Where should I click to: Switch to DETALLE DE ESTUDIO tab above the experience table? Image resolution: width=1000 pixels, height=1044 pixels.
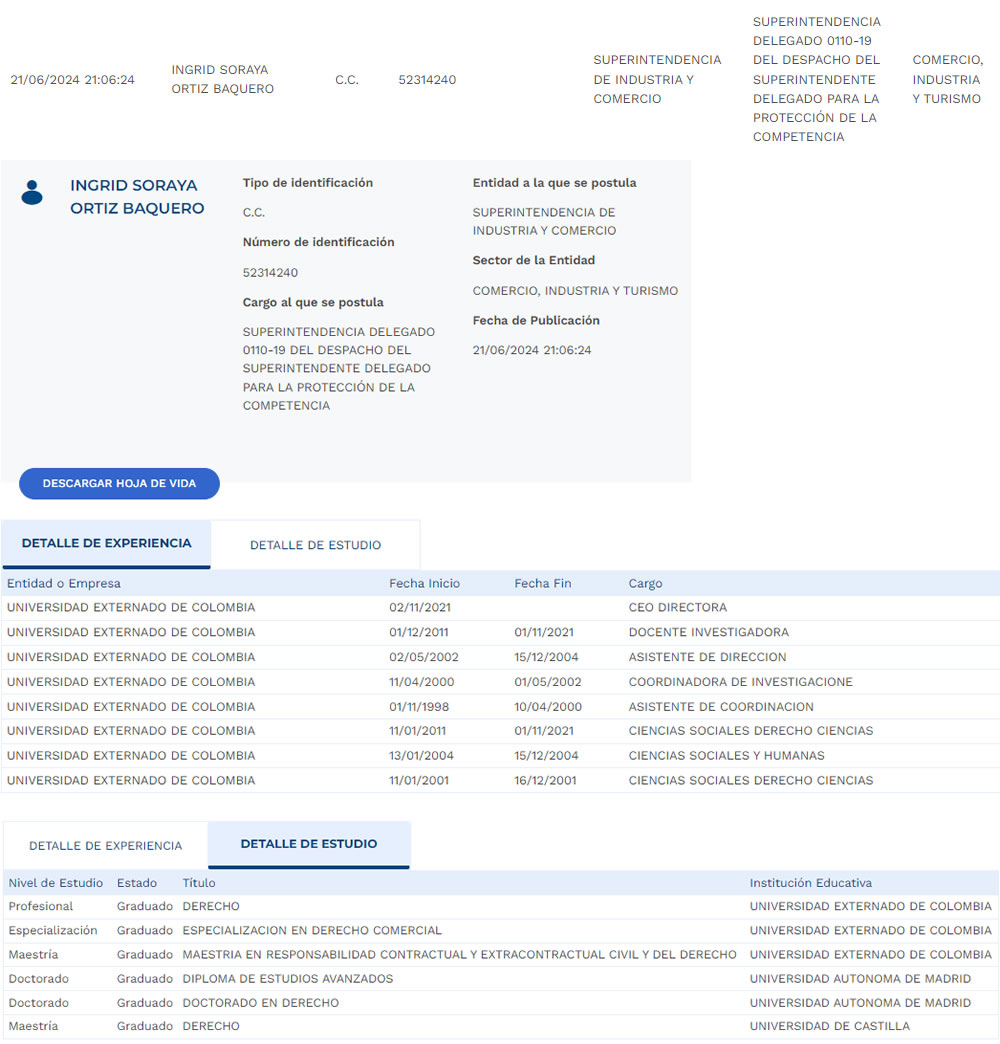(315, 545)
